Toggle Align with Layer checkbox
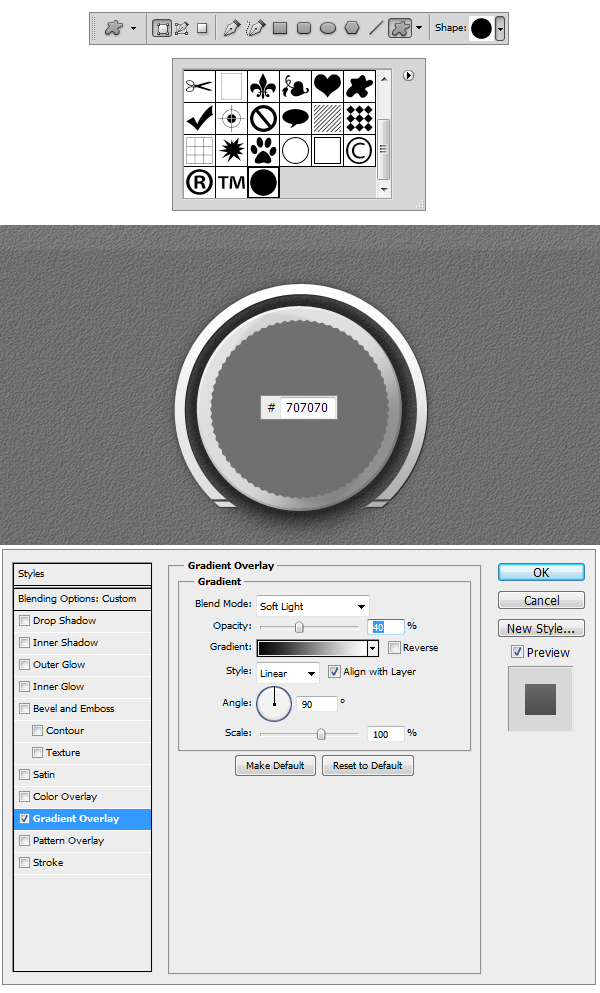The image size is (600, 993). pos(334,672)
